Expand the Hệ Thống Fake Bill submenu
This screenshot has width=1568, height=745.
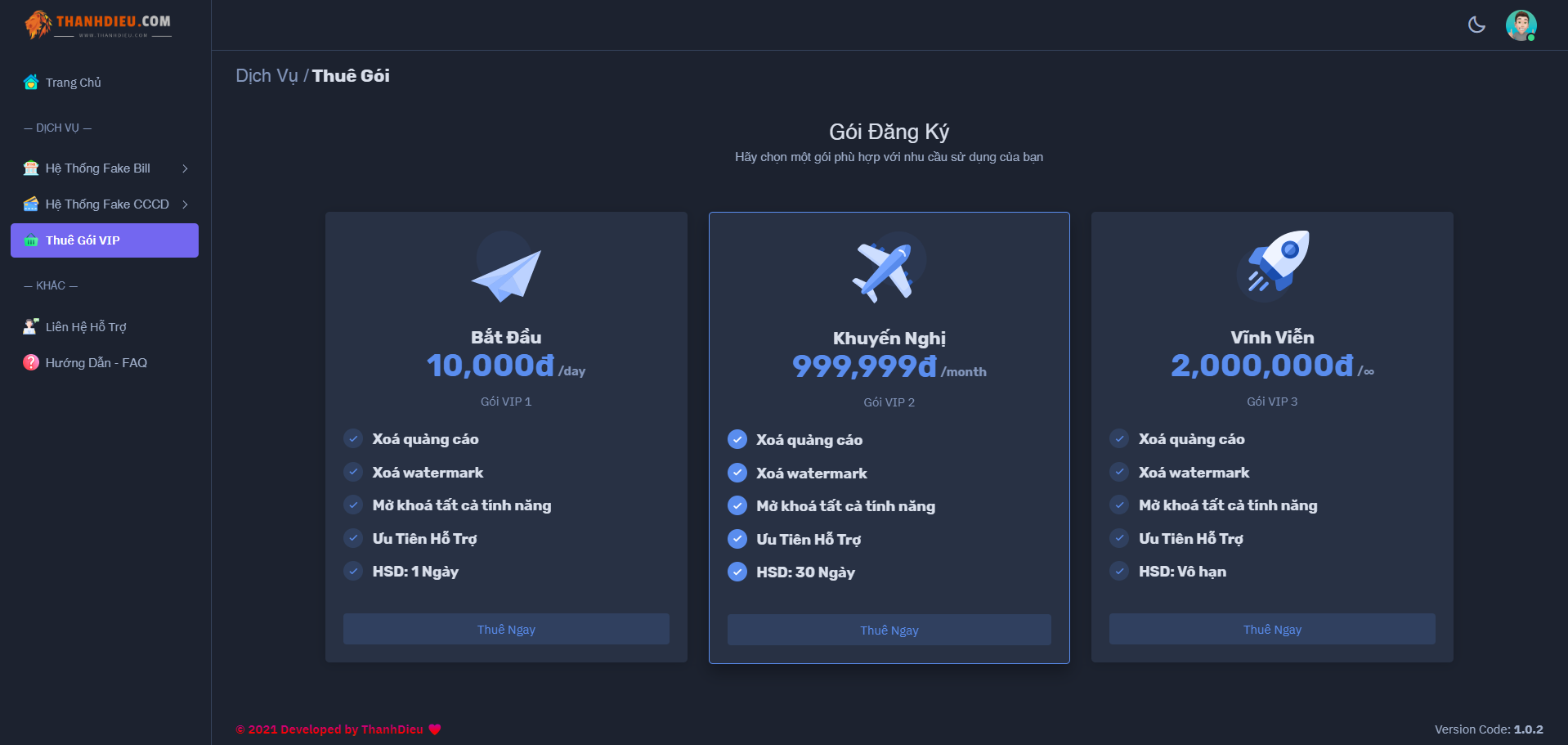[186, 168]
